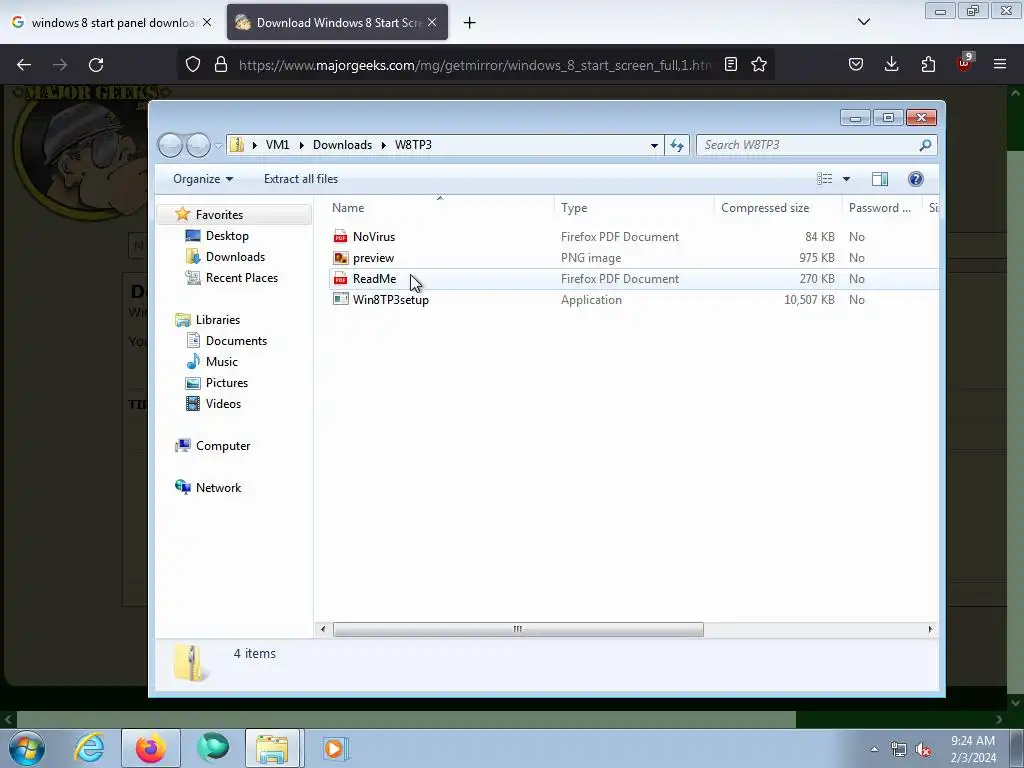1024x768 pixels.
Task: Open Explorer help icon
Action: (x=916, y=179)
